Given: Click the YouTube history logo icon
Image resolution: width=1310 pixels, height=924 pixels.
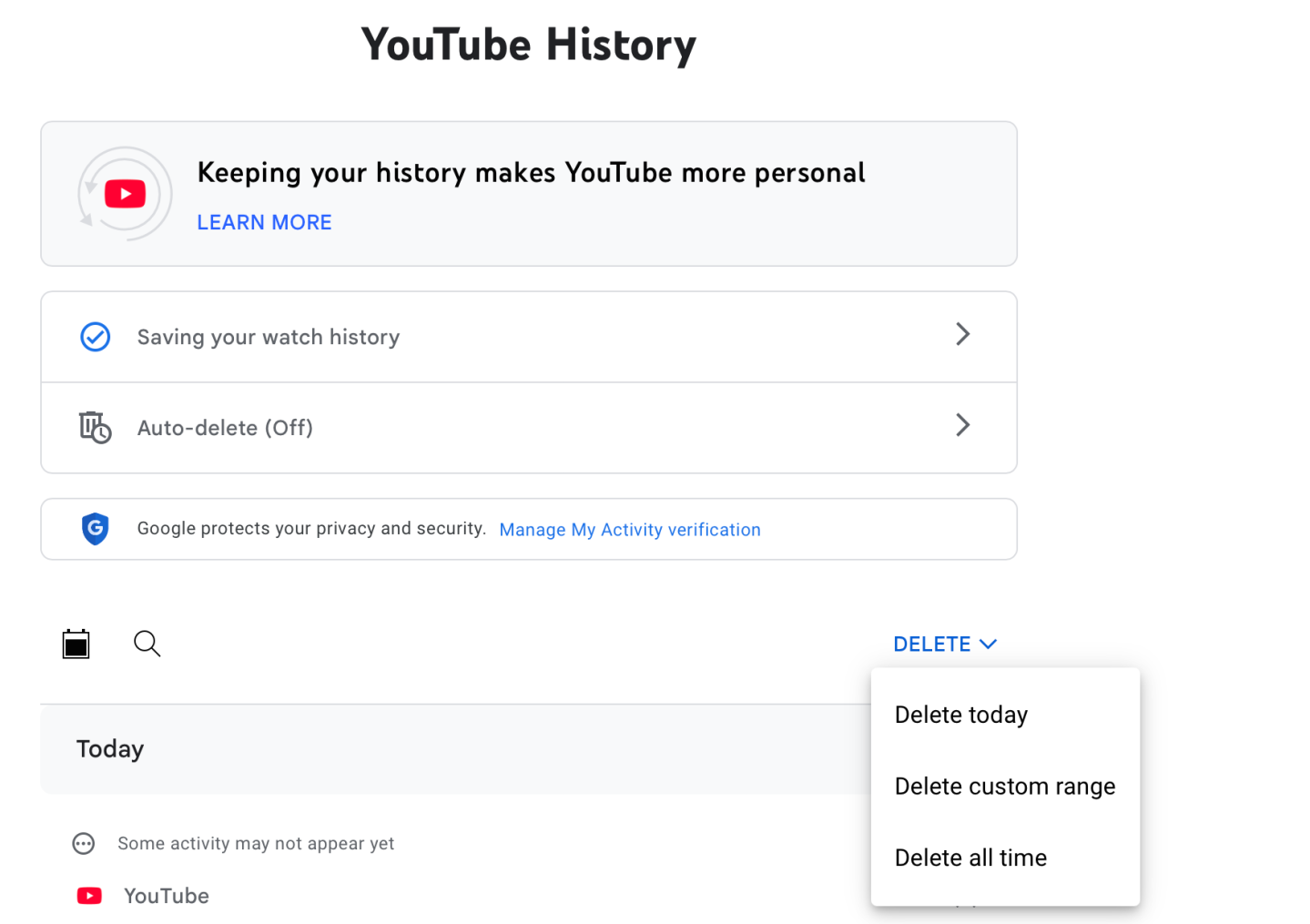Looking at the screenshot, I should coord(125,194).
